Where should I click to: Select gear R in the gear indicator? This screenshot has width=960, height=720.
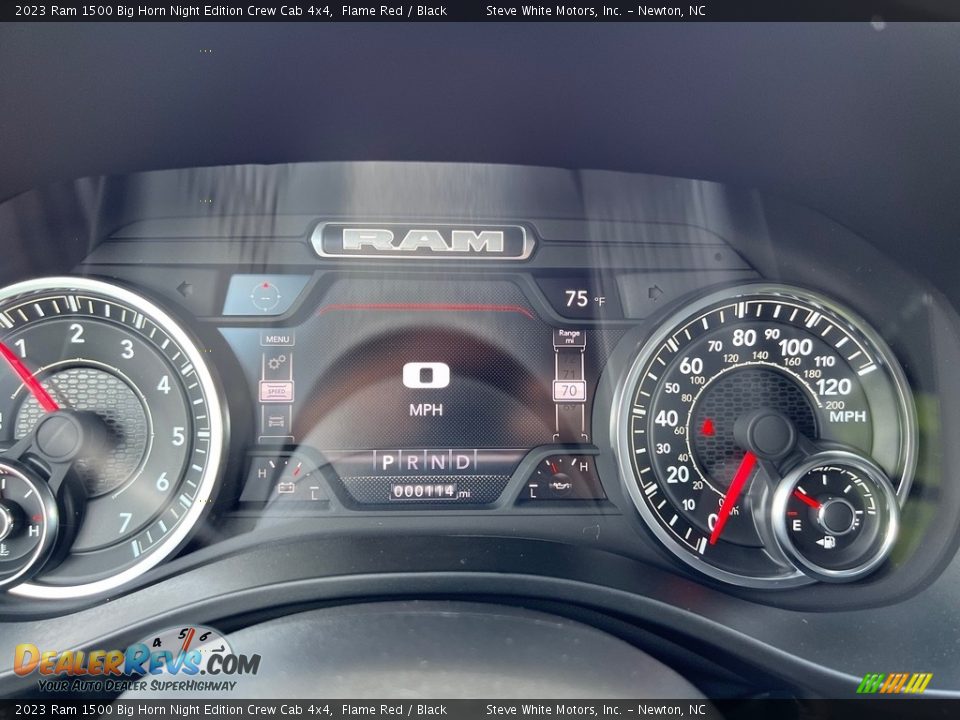point(413,462)
